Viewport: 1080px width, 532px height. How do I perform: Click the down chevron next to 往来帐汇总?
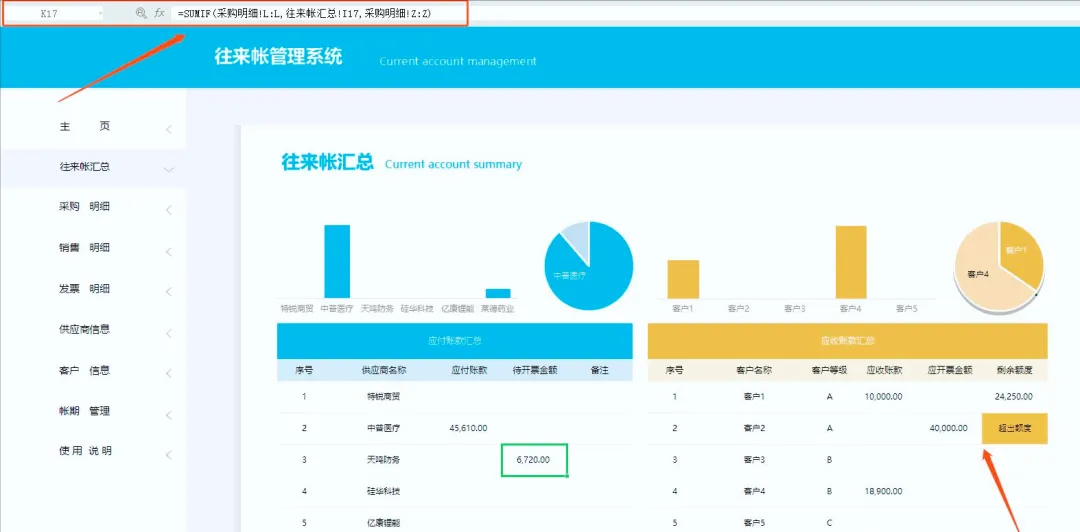pyautogui.click(x=169, y=170)
